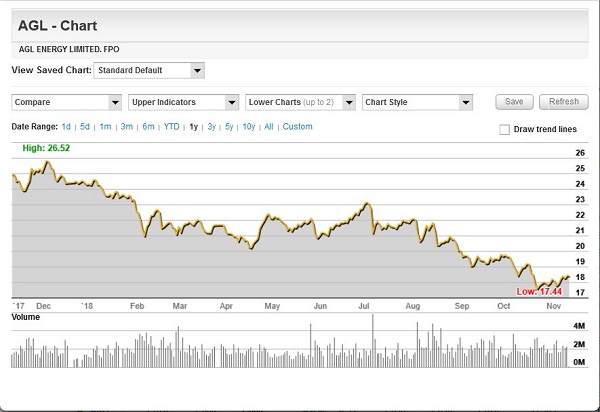This screenshot has height=412, width=600.
Task: Switch date range to YTD
Action: 171,127
